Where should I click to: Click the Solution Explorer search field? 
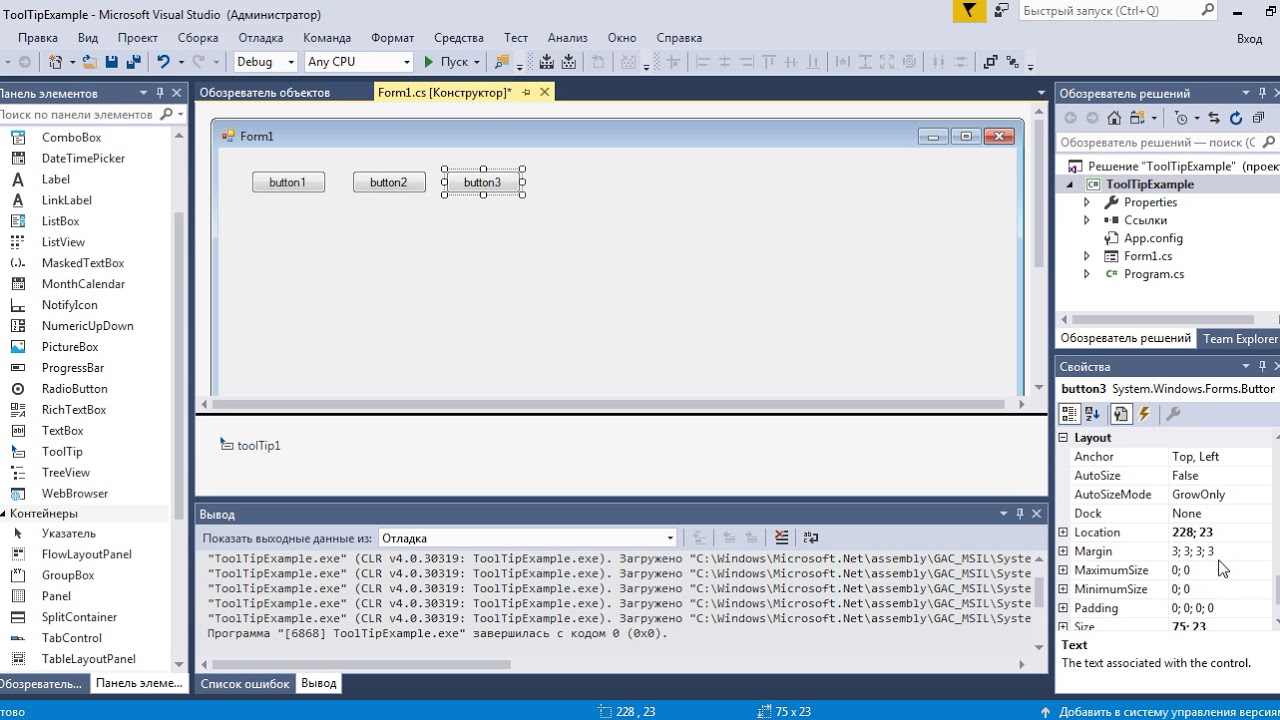[x=1157, y=142]
